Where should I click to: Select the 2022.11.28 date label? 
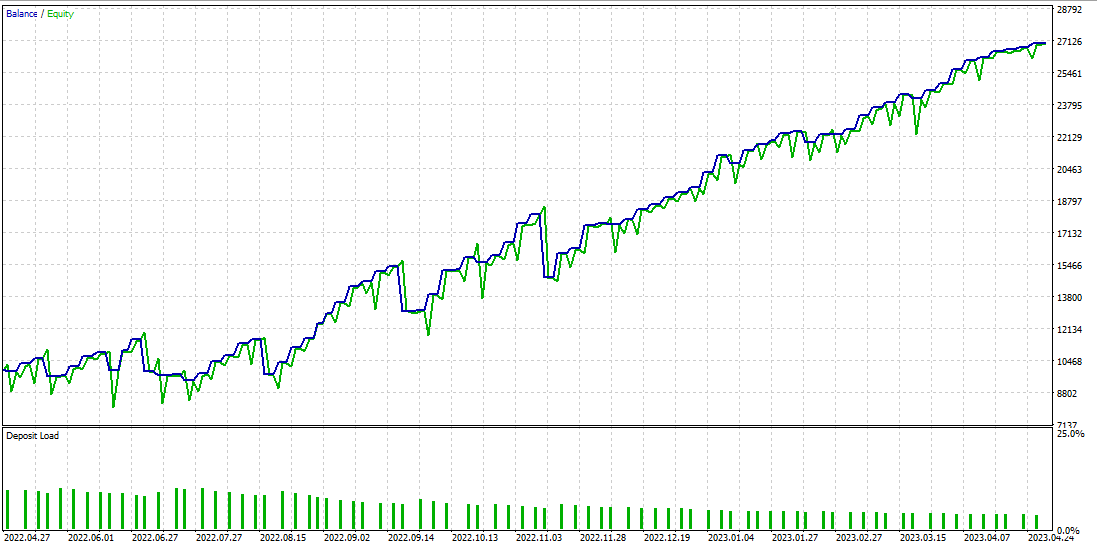(603, 538)
